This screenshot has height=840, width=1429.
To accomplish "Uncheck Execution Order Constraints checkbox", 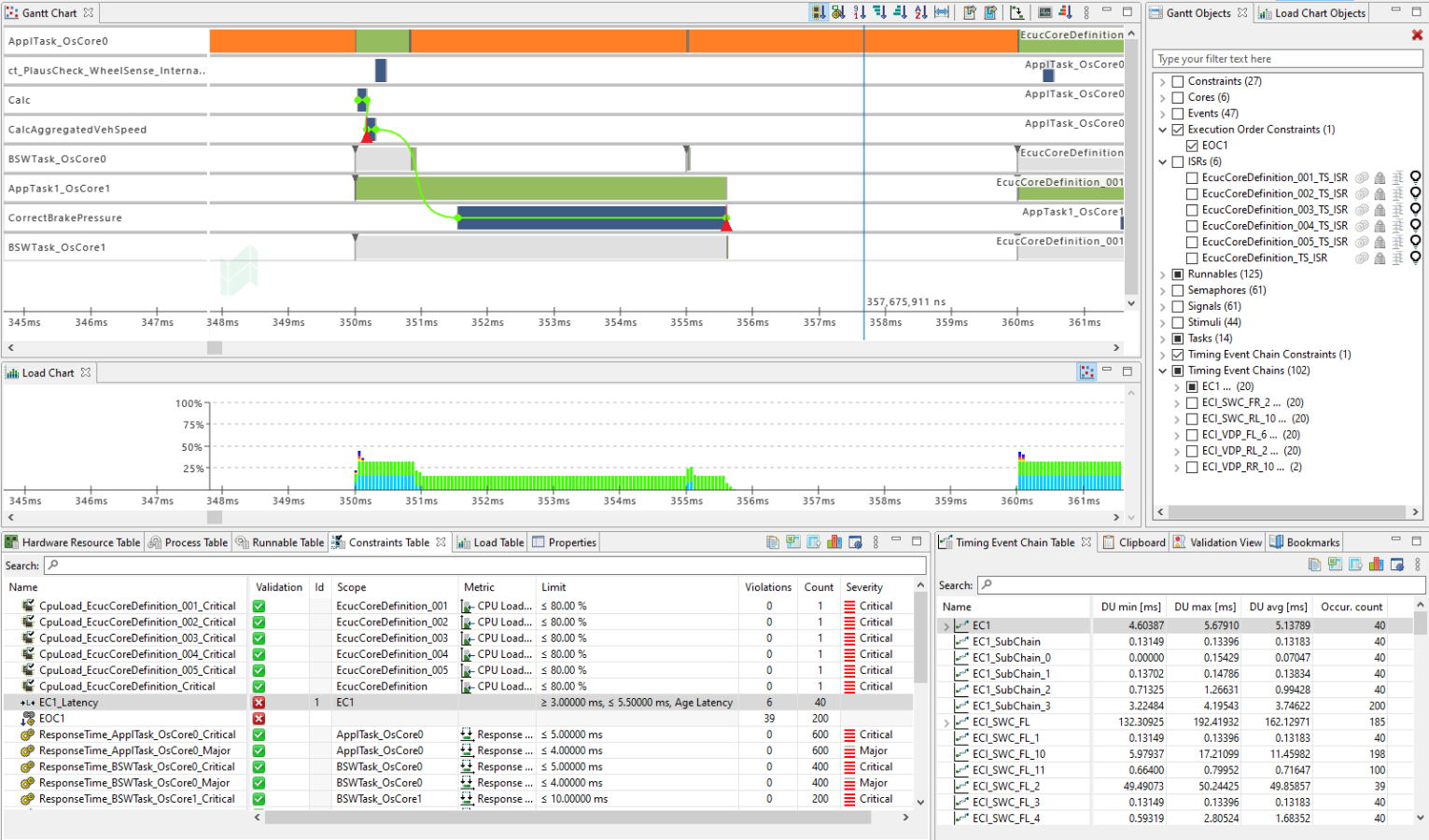I will tap(1178, 130).
